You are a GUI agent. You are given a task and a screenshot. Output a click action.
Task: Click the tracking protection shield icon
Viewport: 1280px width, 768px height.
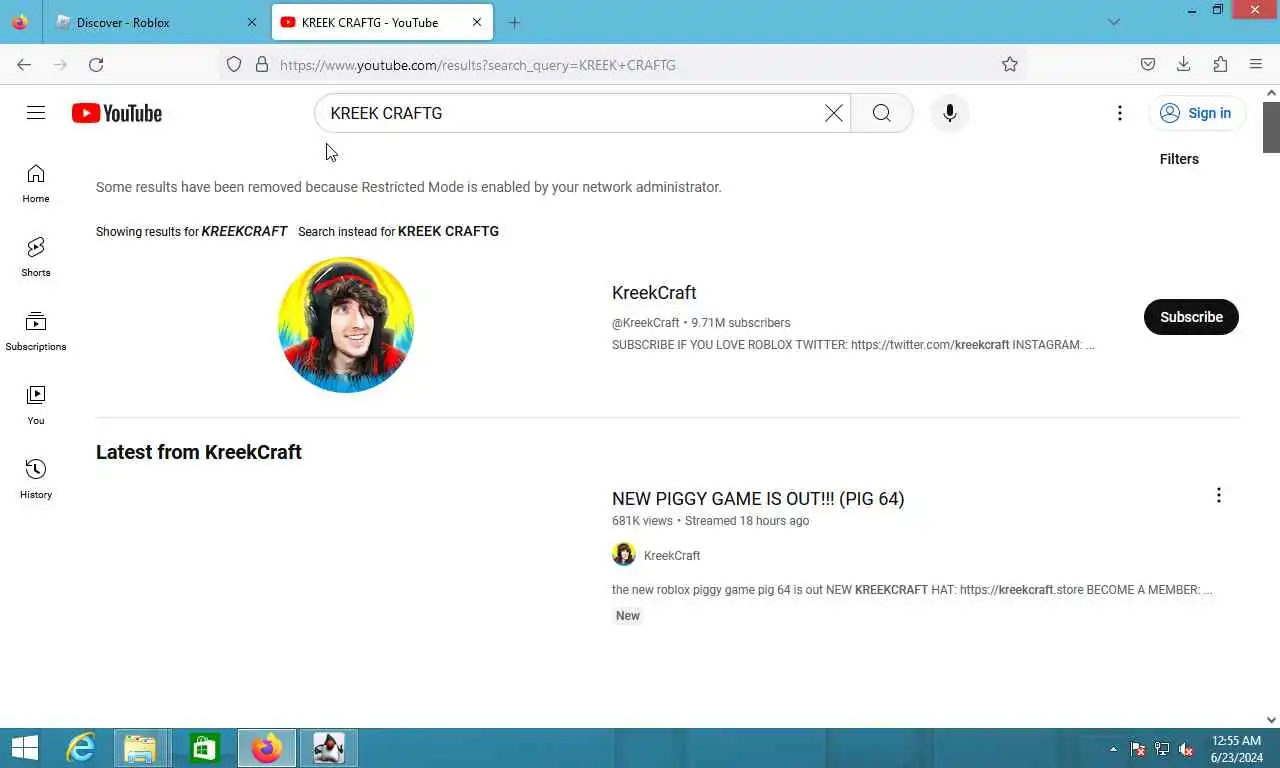tap(234, 65)
